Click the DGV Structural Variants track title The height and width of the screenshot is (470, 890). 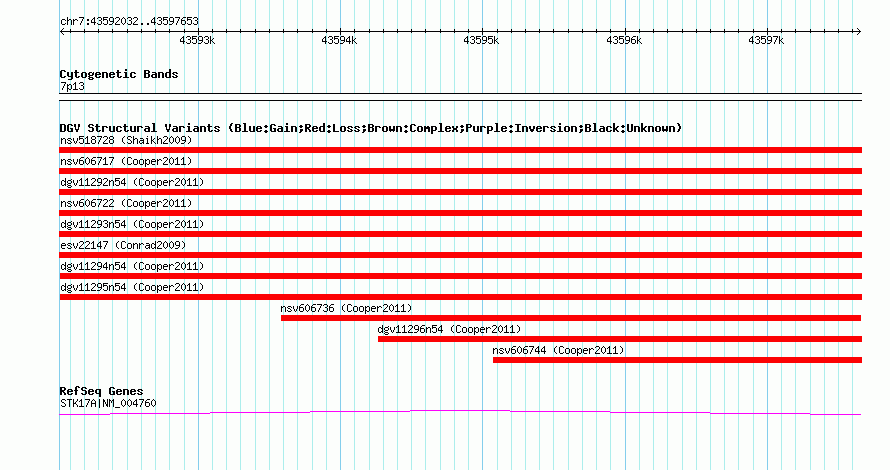371,128
